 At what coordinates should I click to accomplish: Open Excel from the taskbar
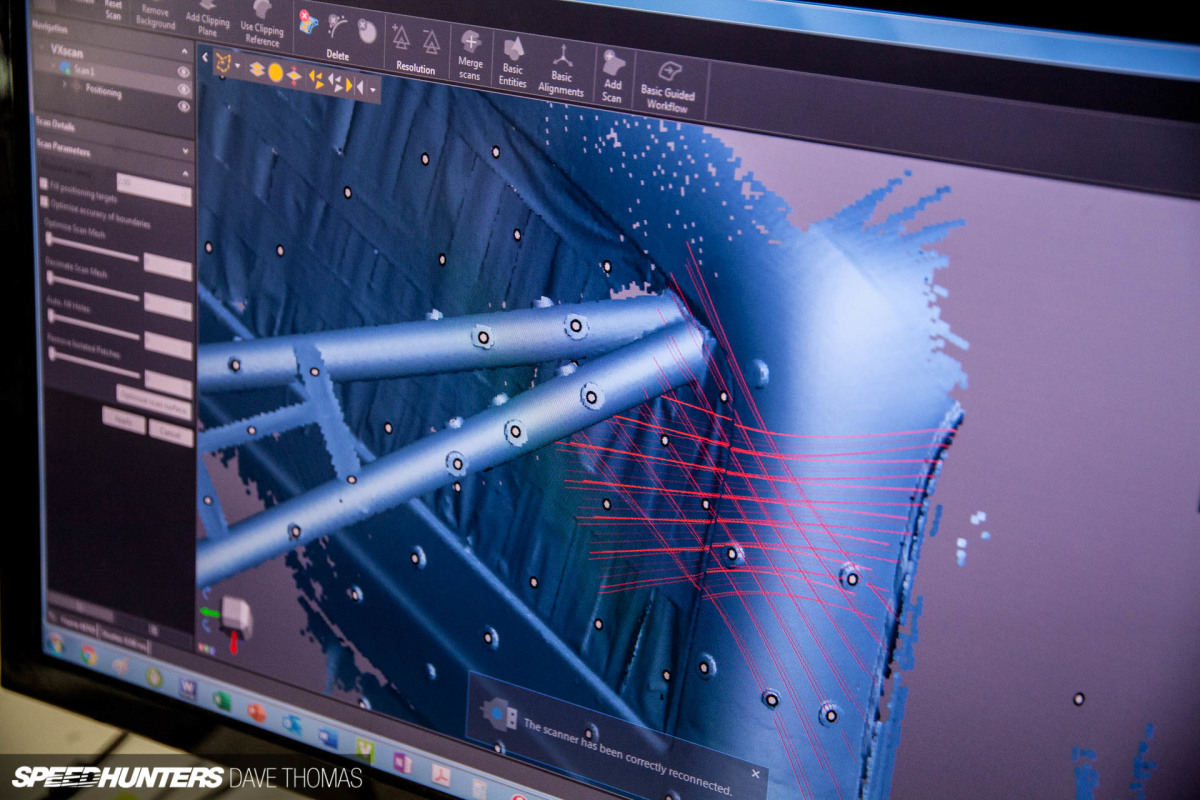coord(221,700)
